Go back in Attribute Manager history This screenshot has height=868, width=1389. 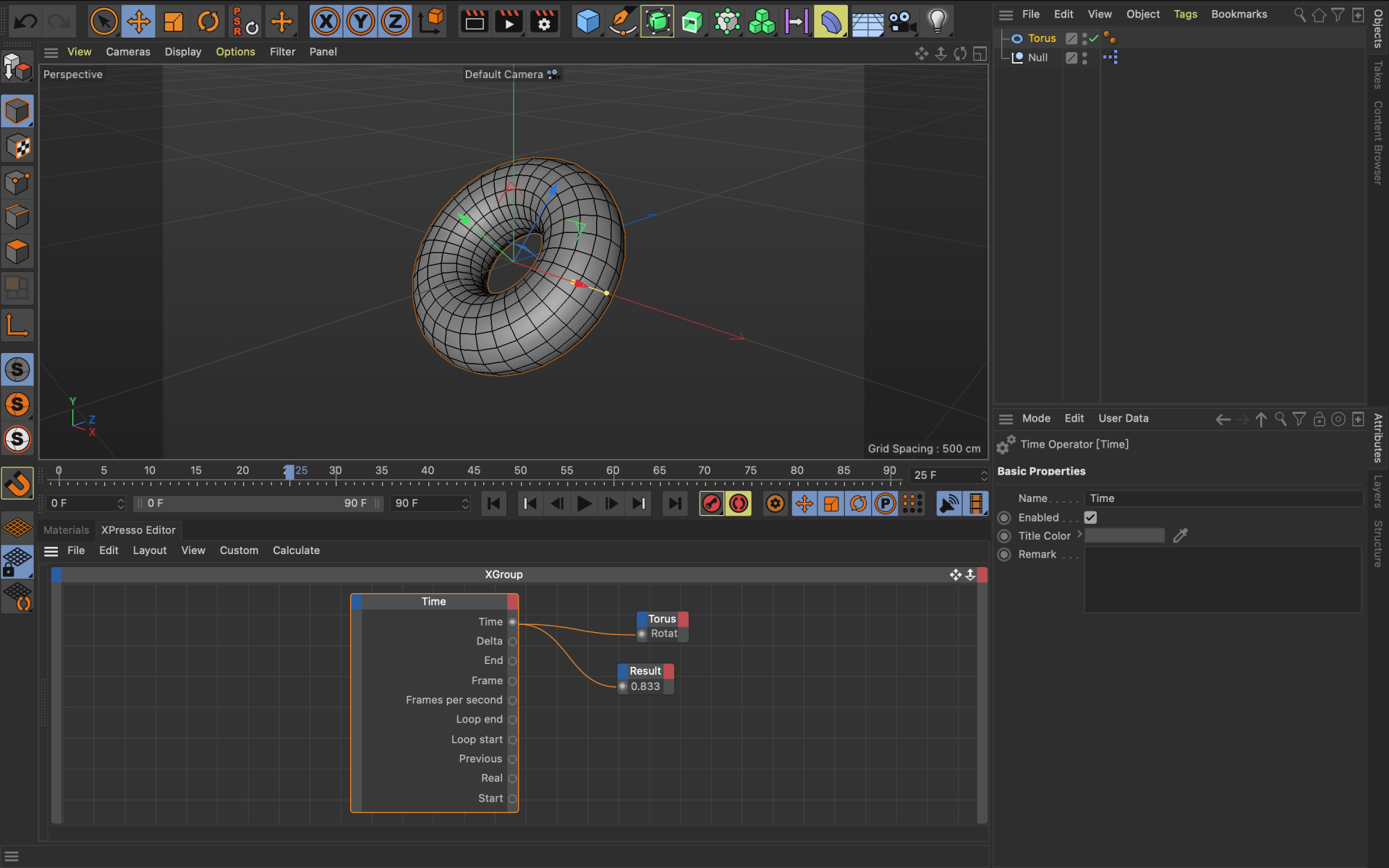(x=1223, y=420)
